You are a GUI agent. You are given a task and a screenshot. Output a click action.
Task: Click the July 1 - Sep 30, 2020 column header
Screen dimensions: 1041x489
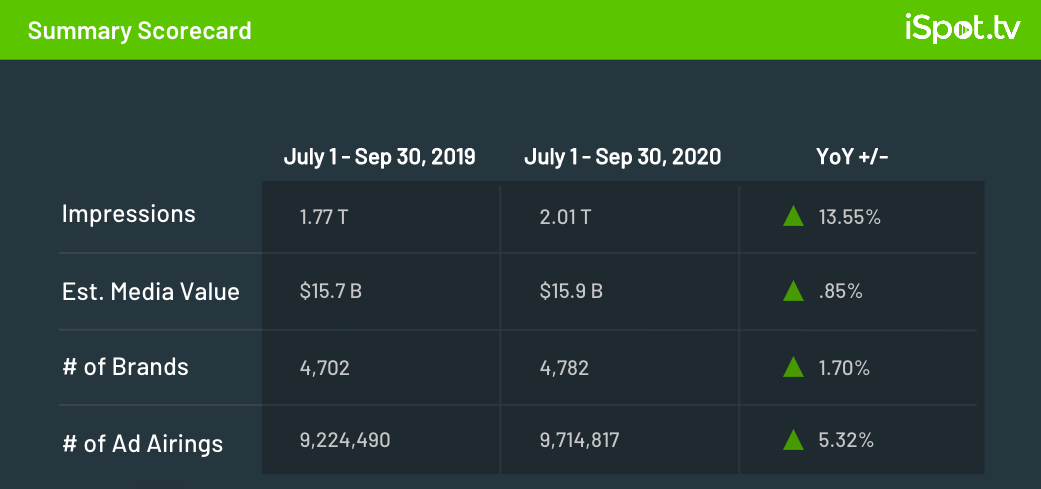pyautogui.click(x=622, y=157)
